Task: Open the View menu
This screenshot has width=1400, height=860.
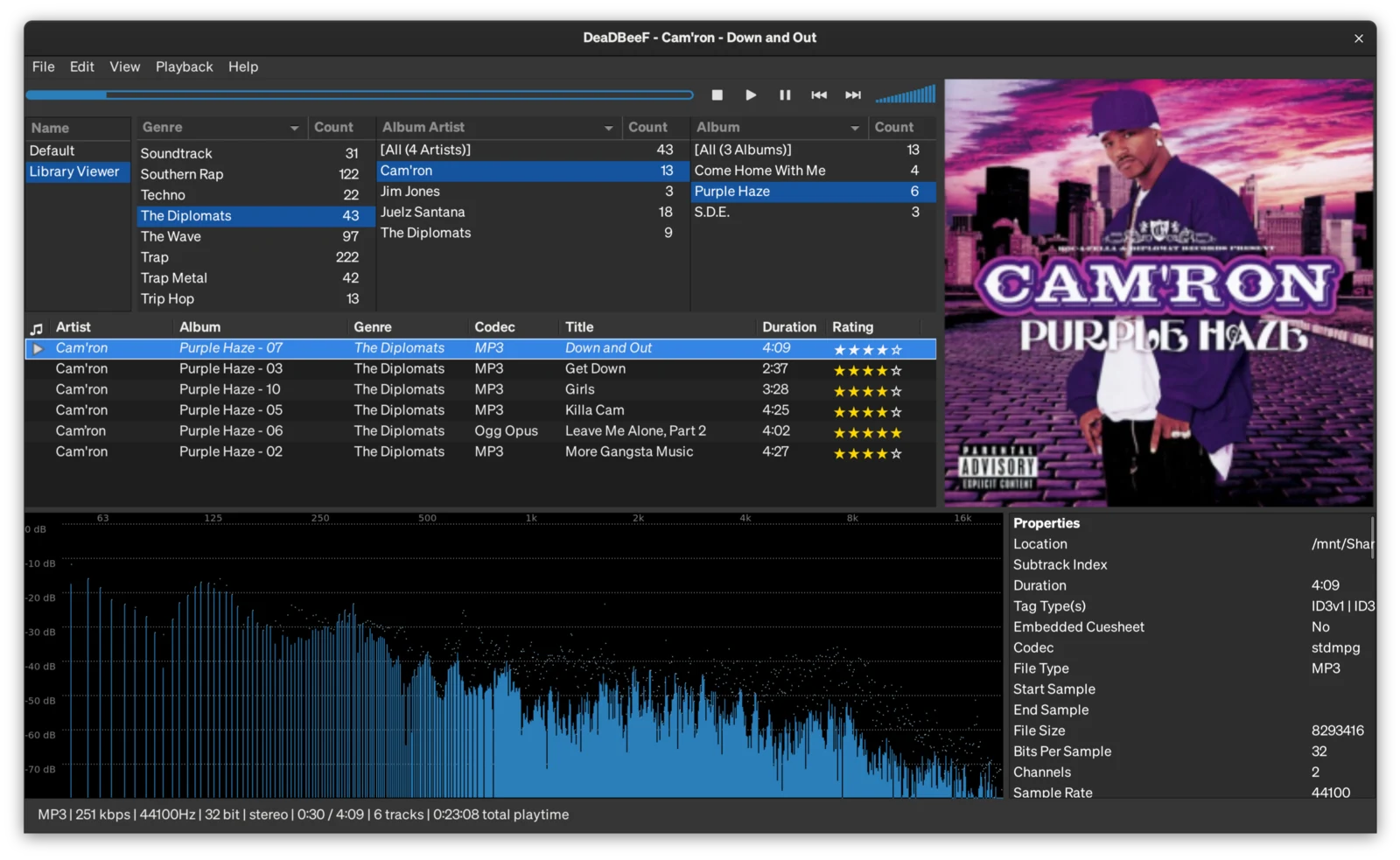Action: 124,66
